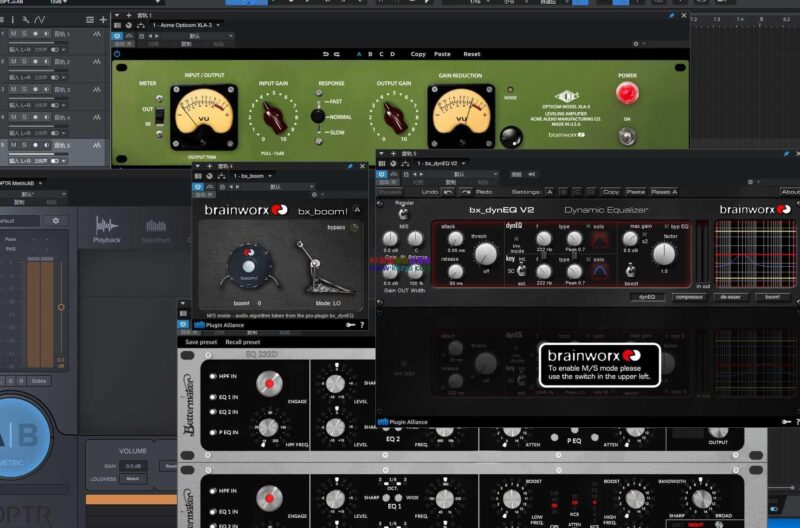Viewport: 800px width, 528px height.
Task: Select setting D in XLA-3 toolbar
Action: click(x=392, y=54)
